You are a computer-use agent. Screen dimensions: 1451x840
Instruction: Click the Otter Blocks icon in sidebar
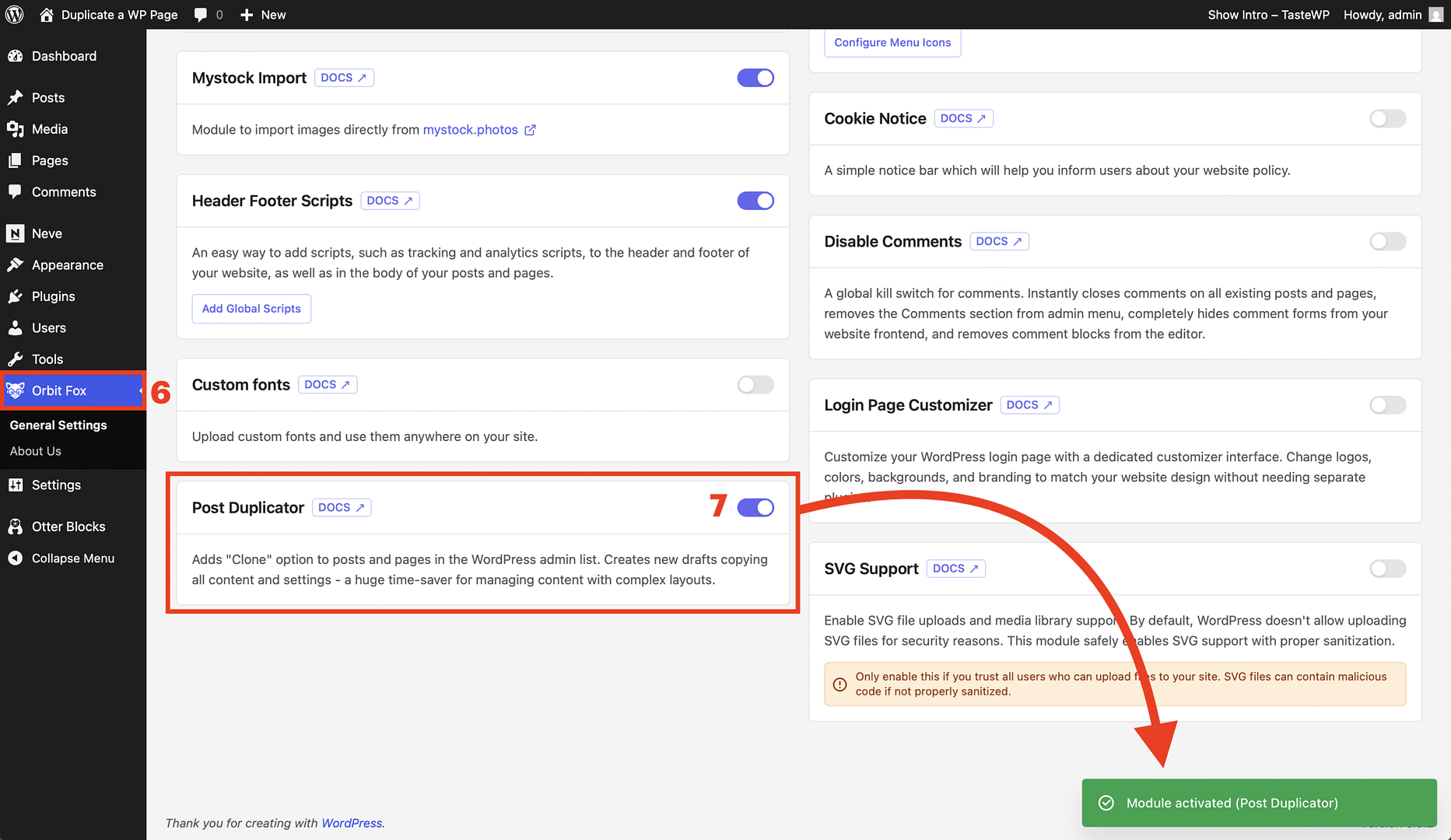coord(15,527)
